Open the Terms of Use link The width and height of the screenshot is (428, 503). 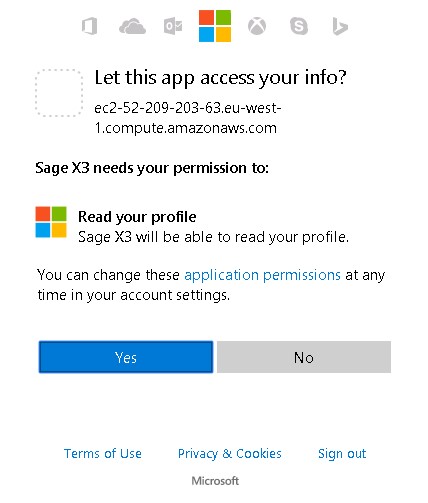click(x=103, y=454)
